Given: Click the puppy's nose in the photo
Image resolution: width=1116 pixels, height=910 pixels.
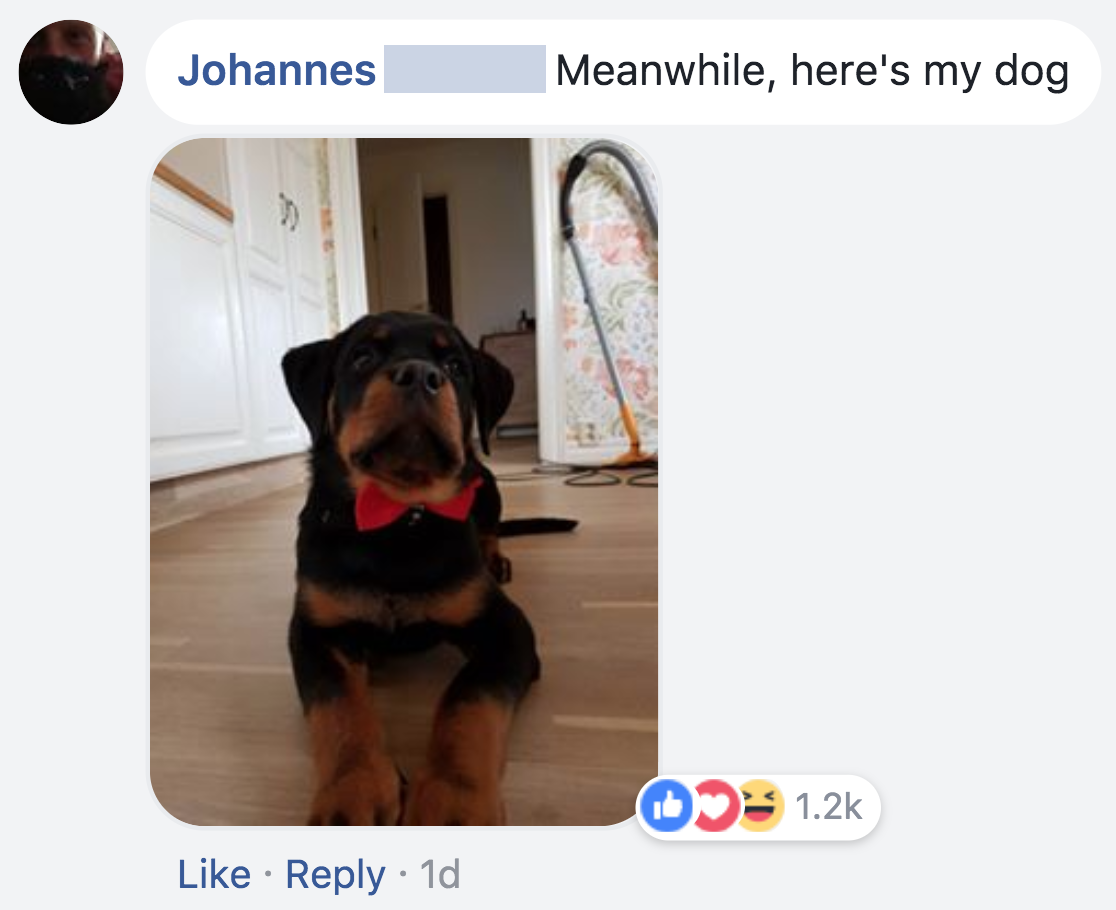Looking at the screenshot, I should 419,376.
